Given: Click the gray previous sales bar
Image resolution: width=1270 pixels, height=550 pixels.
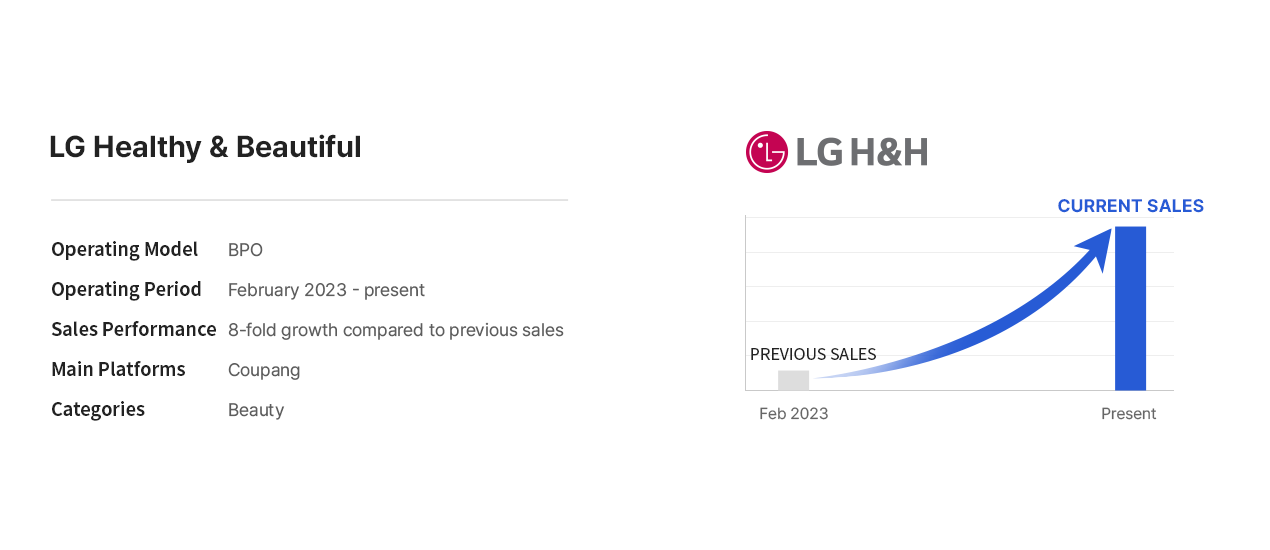Looking at the screenshot, I should point(793,380).
